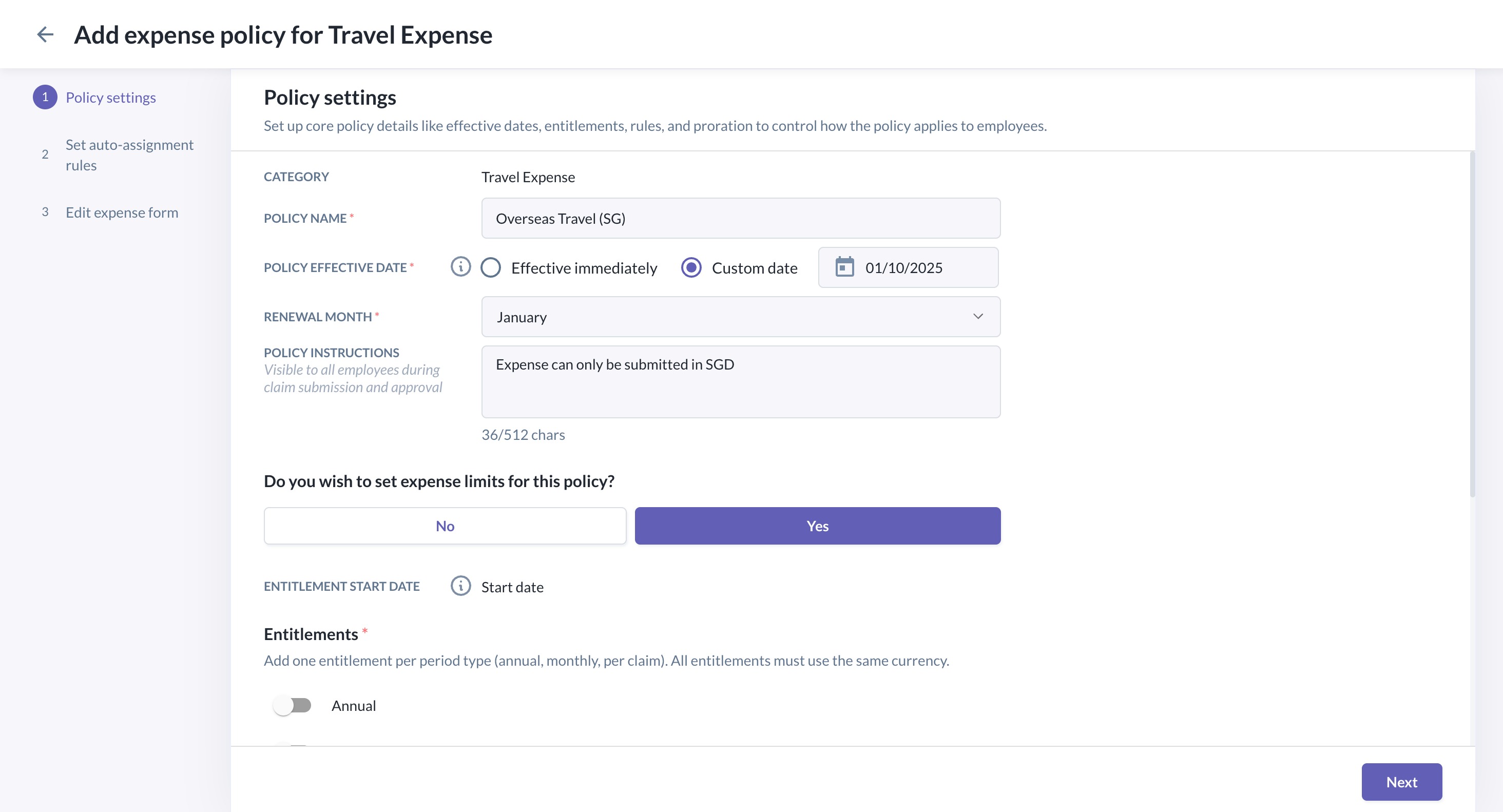Click the back arrow icon
The image size is (1503, 812).
coord(45,34)
